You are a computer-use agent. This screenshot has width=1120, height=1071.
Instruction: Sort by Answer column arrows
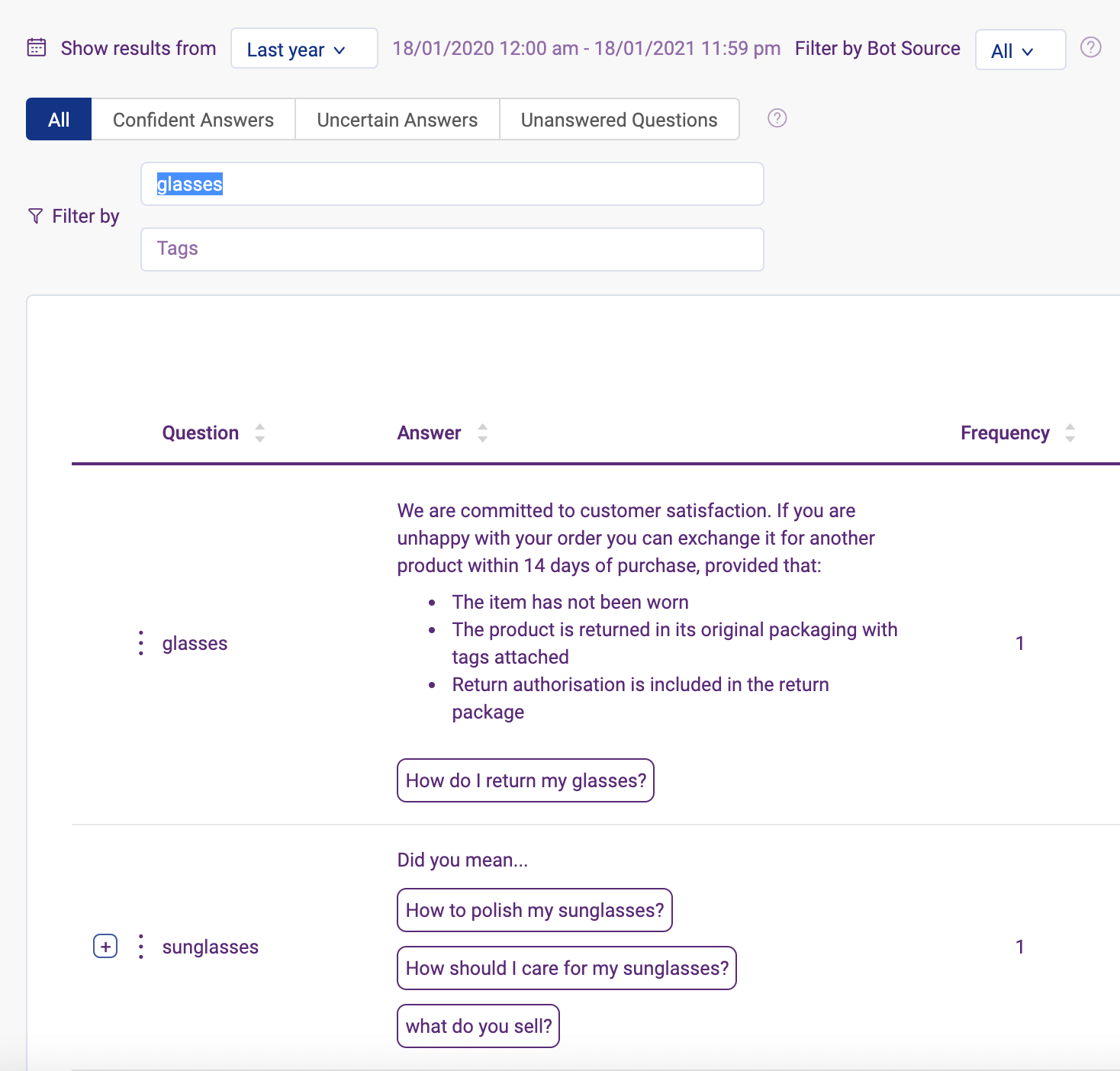click(482, 433)
